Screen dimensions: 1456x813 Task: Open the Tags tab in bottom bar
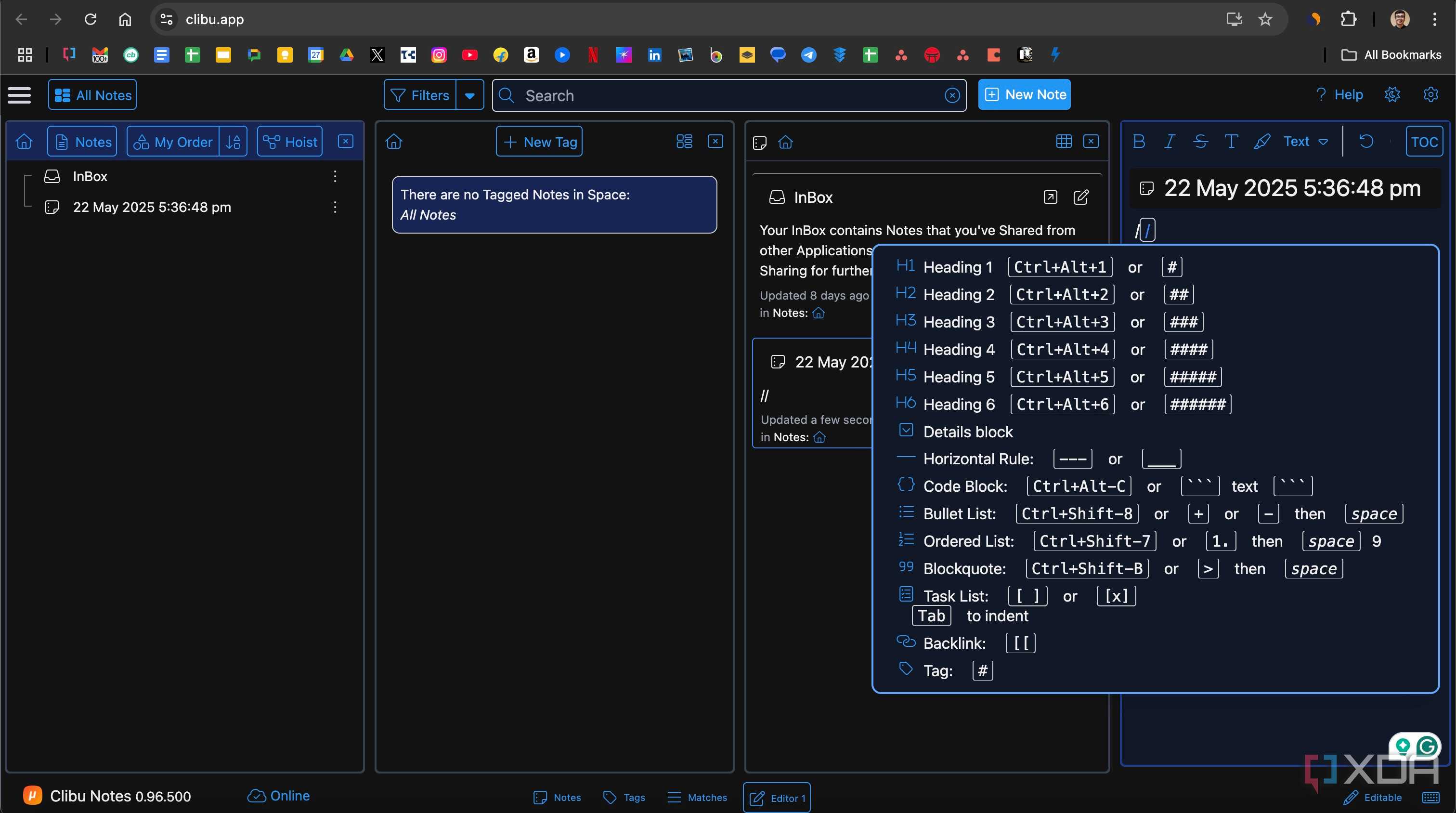coord(624,797)
